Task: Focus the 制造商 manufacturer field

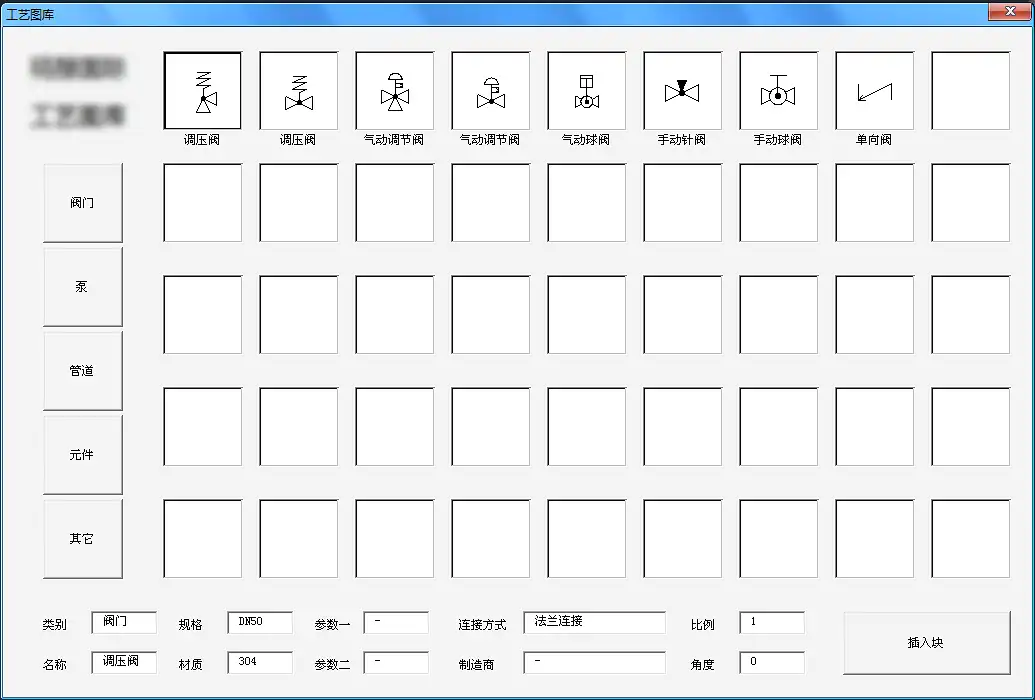Action: tap(594, 663)
